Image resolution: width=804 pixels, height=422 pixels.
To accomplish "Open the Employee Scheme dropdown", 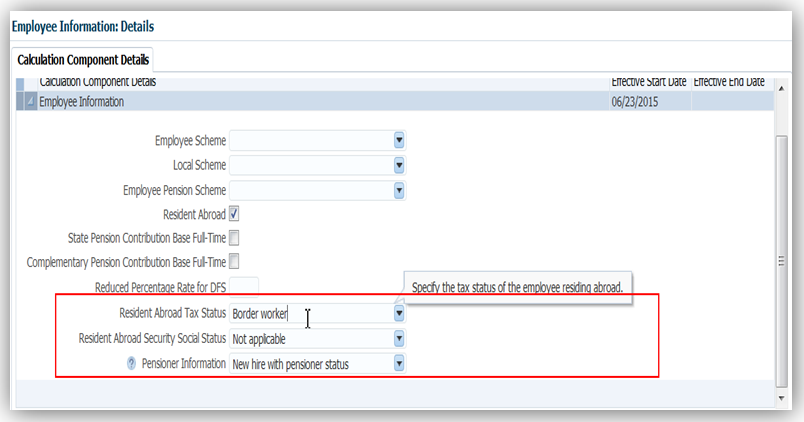I will 399,140.
